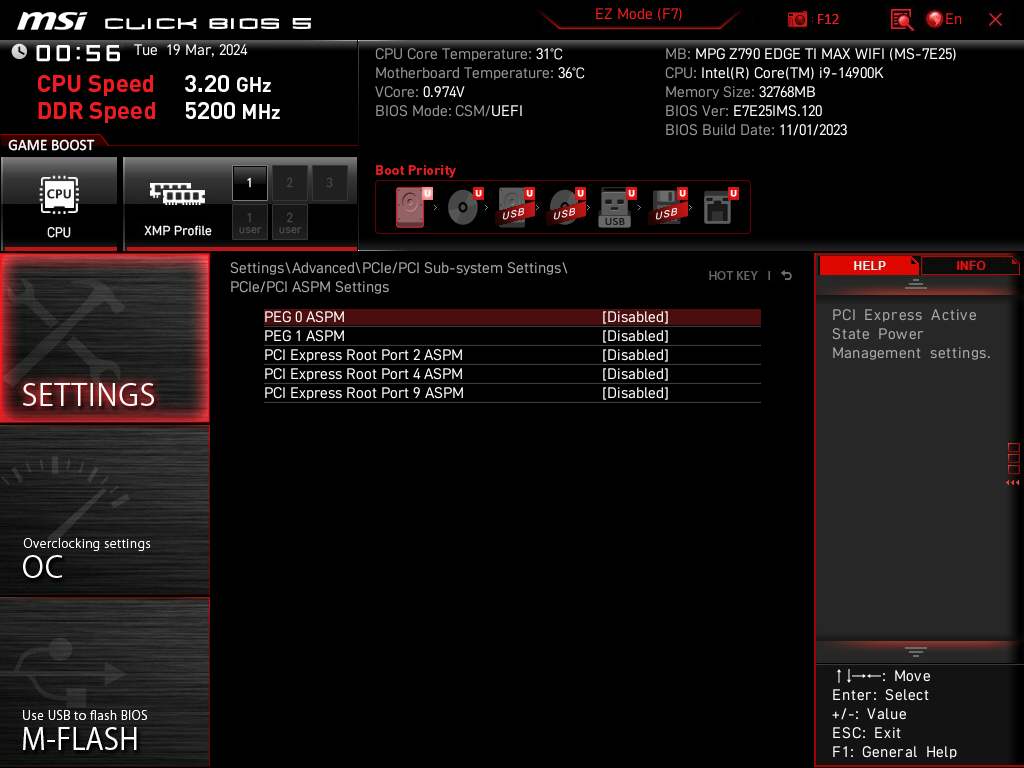Select the USB key boot device icon
The height and width of the screenshot is (768, 1024).
pos(617,207)
